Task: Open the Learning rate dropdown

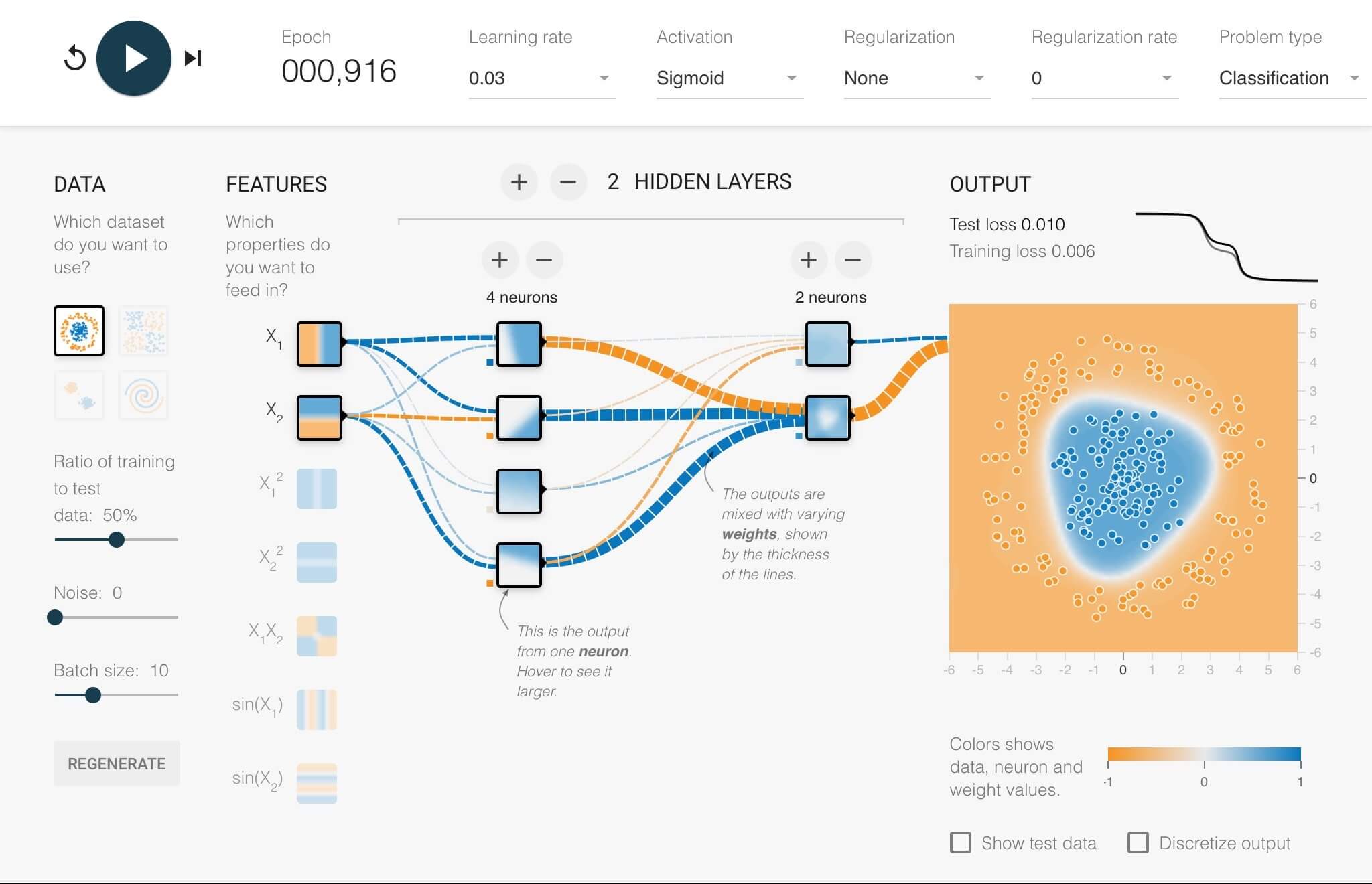Action: [x=541, y=78]
